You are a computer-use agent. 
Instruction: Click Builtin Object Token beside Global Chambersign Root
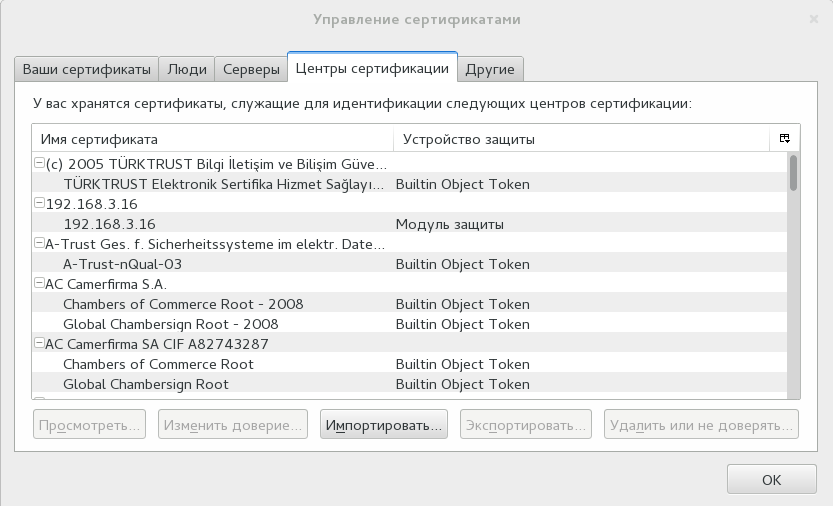tap(462, 384)
